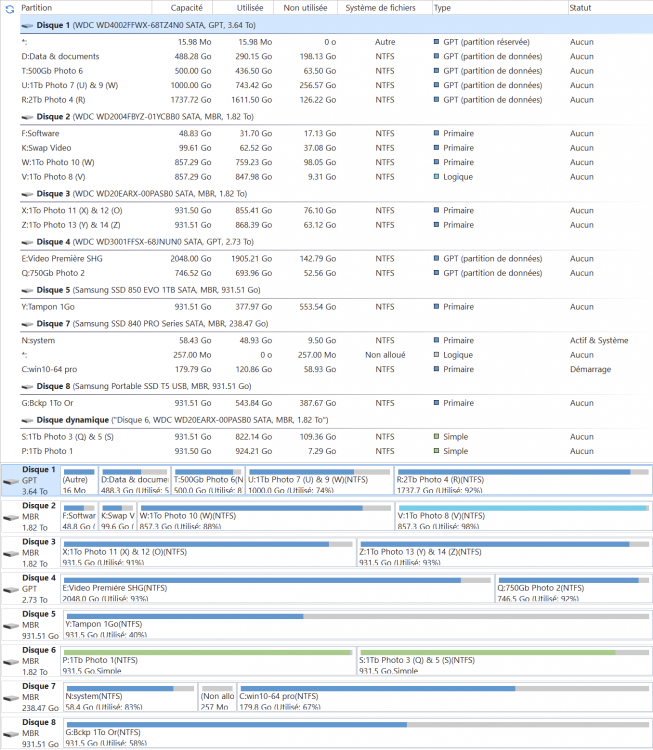Click the green Simple icon for P:1Tb Photo 1

436,451
